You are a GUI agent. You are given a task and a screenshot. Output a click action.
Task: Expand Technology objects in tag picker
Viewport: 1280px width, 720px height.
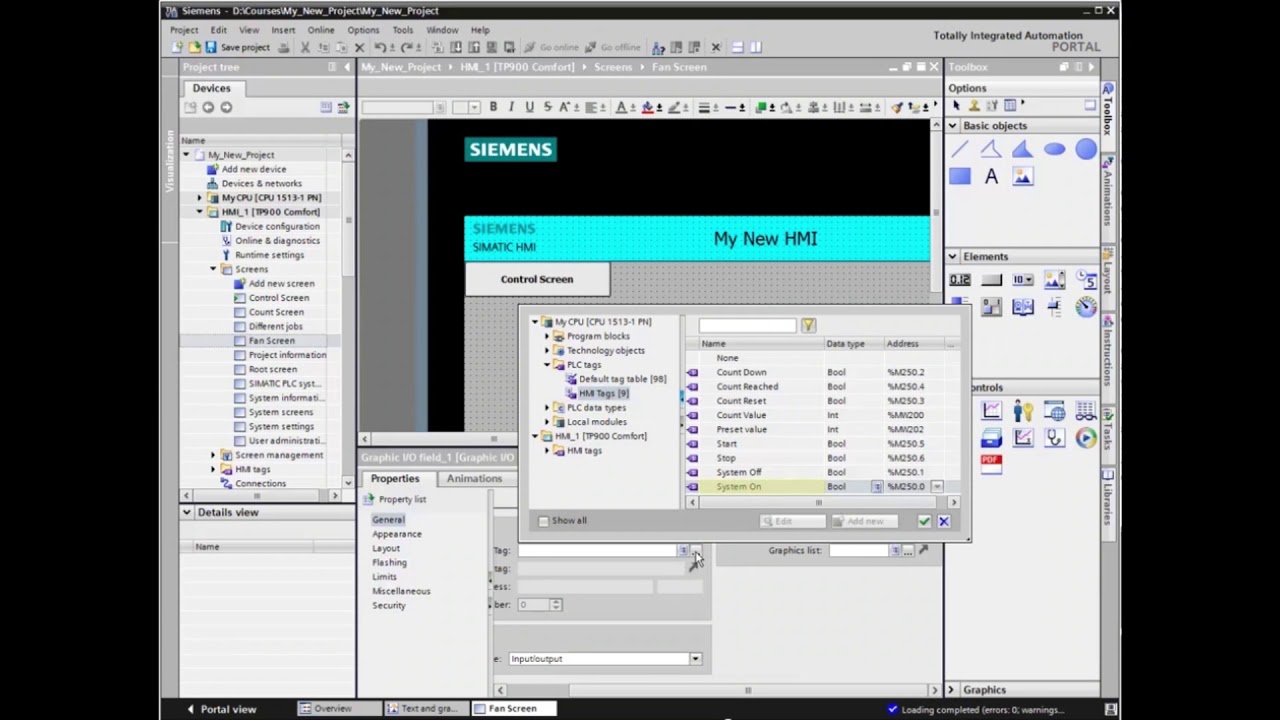[547, 351]
